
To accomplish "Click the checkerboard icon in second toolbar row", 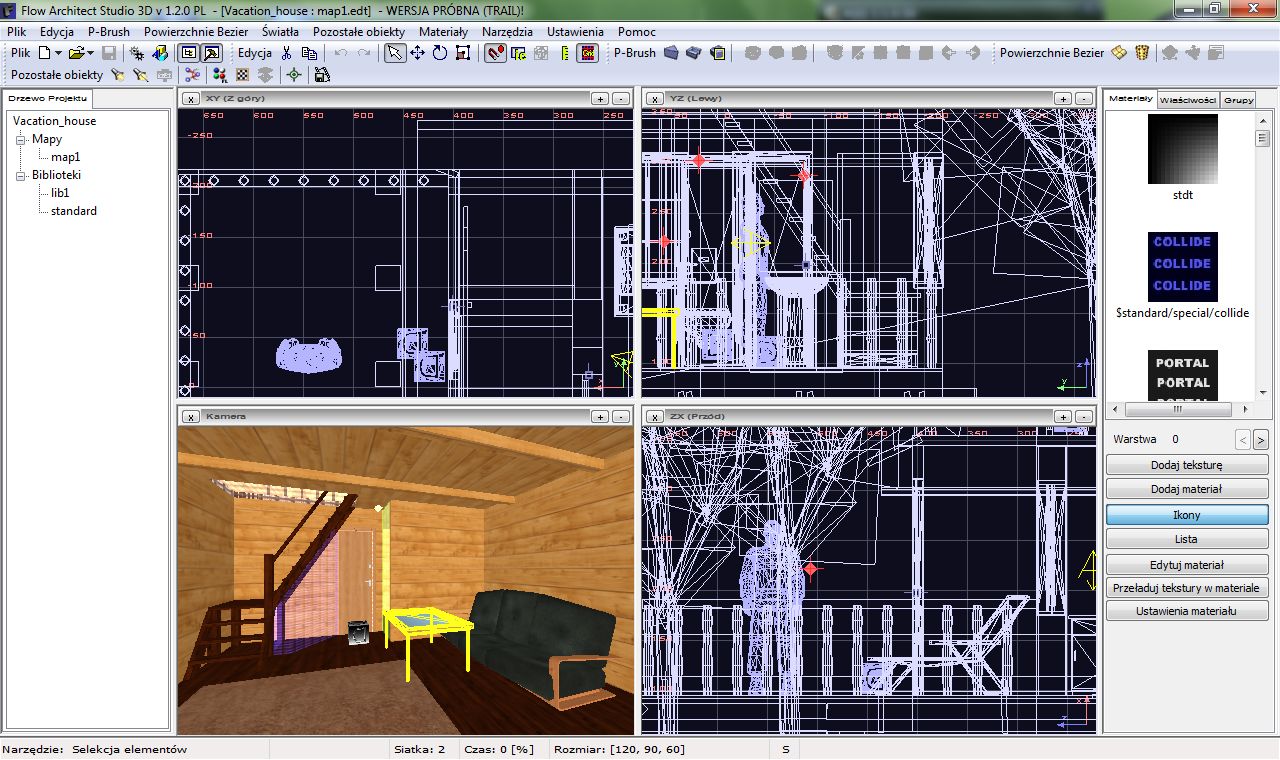I will pos(242,75).
